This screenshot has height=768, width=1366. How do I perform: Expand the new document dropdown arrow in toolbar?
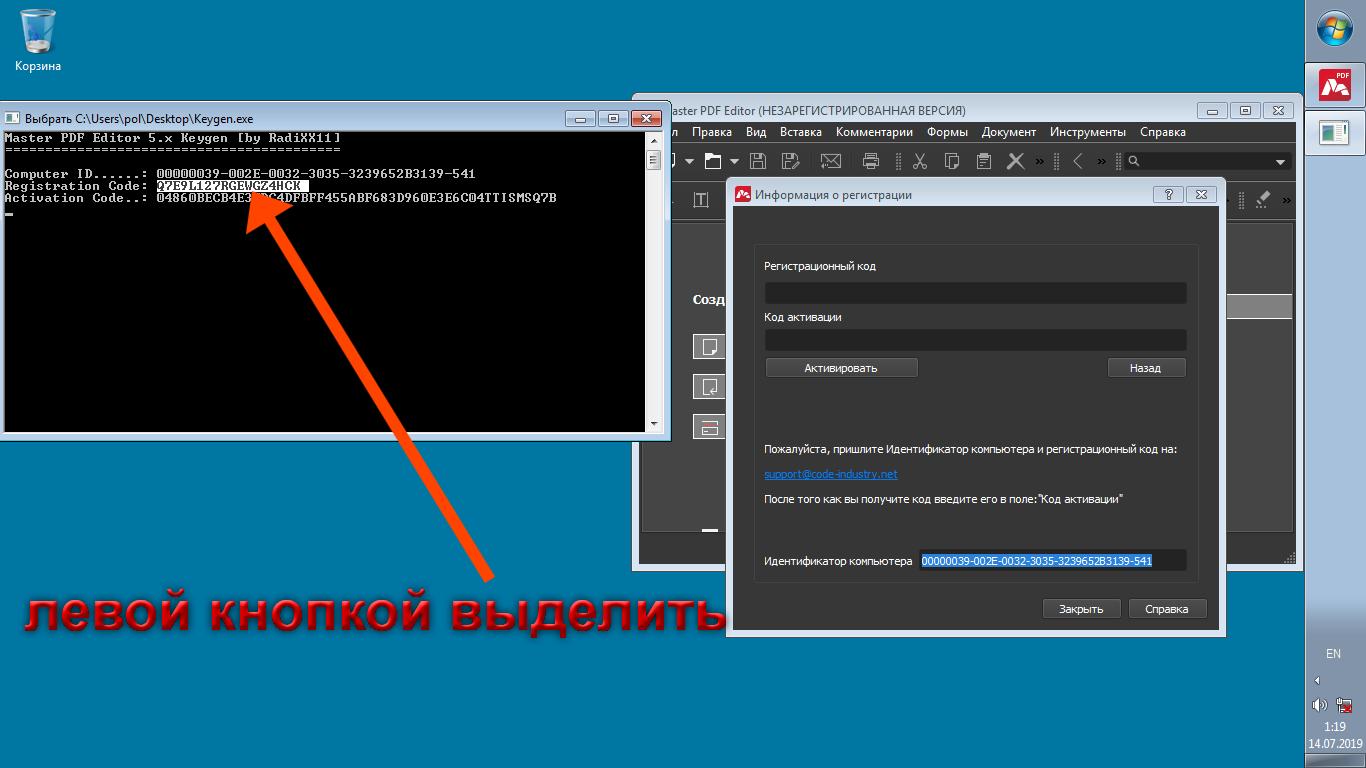(689, 161)
